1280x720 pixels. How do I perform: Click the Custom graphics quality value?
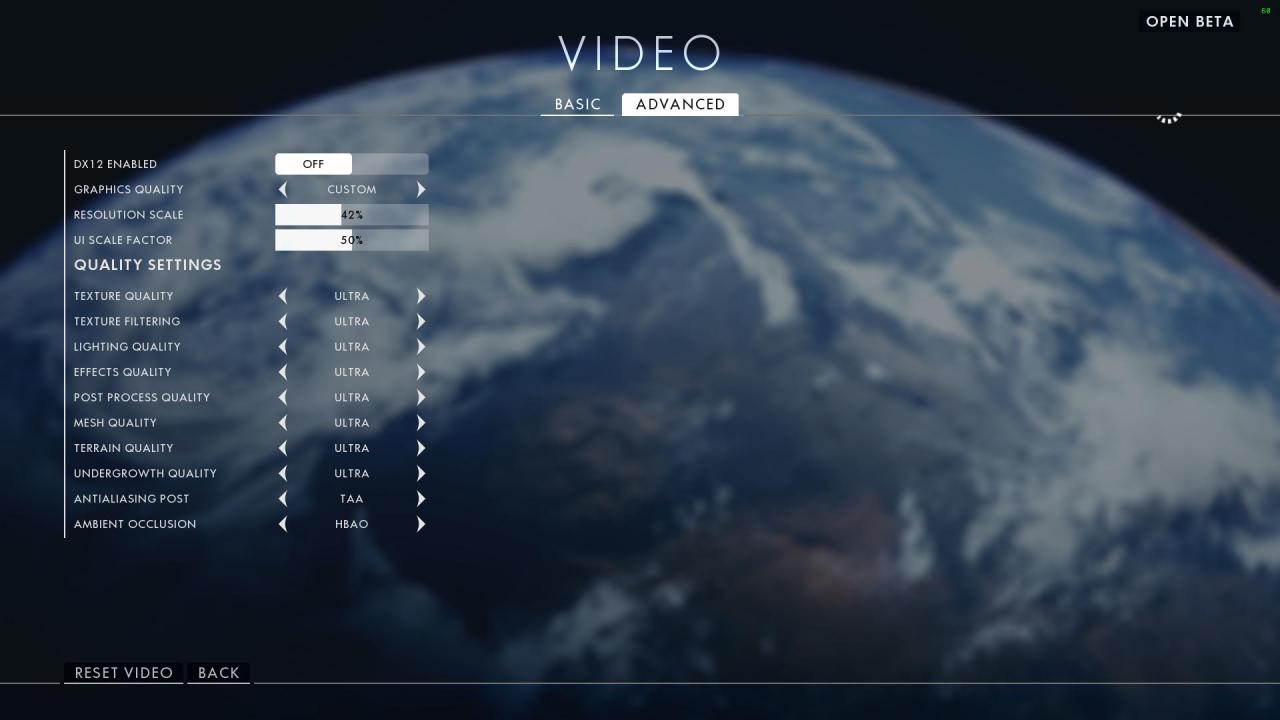[352, 189]
